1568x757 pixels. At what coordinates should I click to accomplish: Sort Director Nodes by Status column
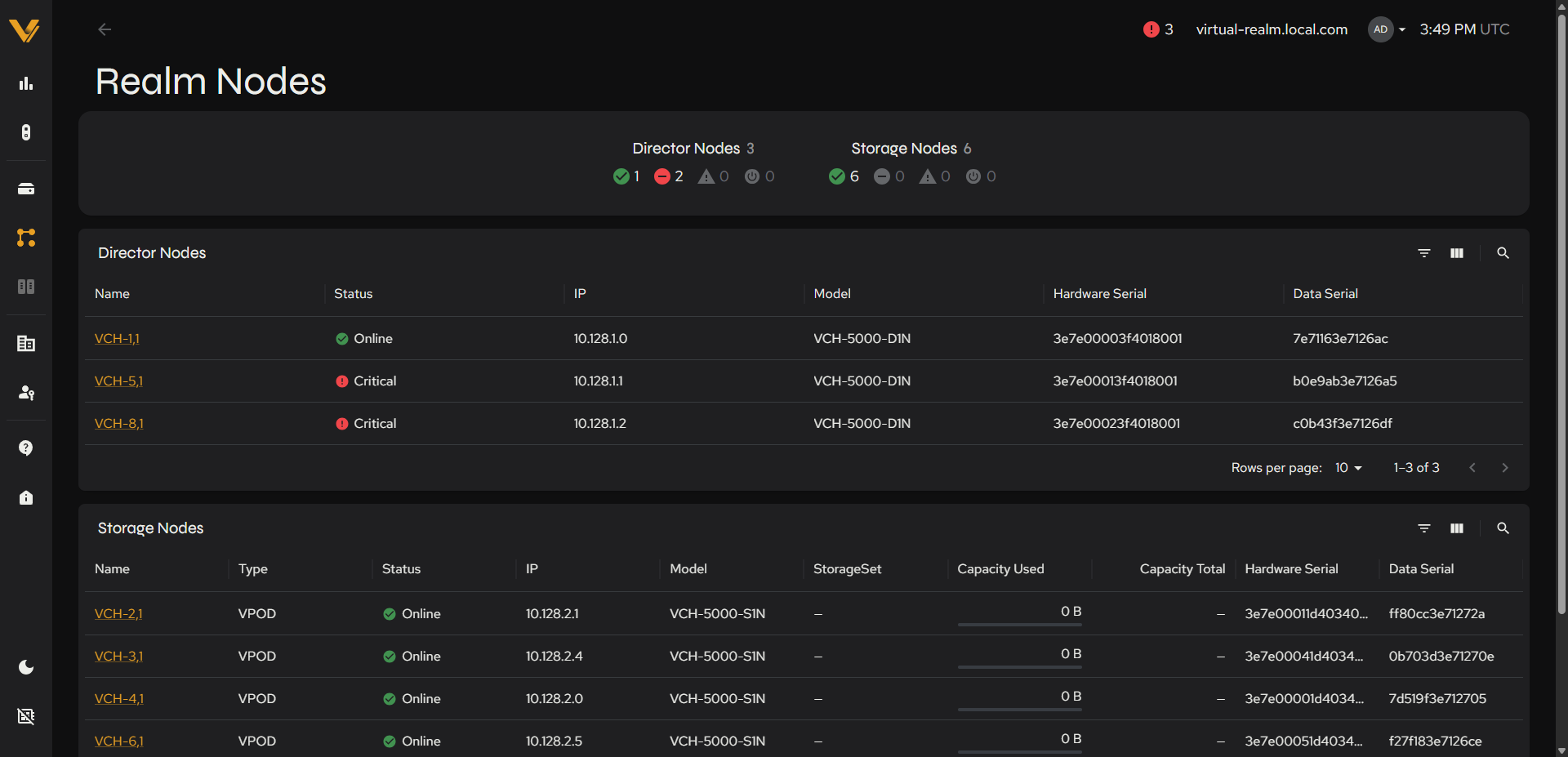pyautogui.click(x=353, y=294)
